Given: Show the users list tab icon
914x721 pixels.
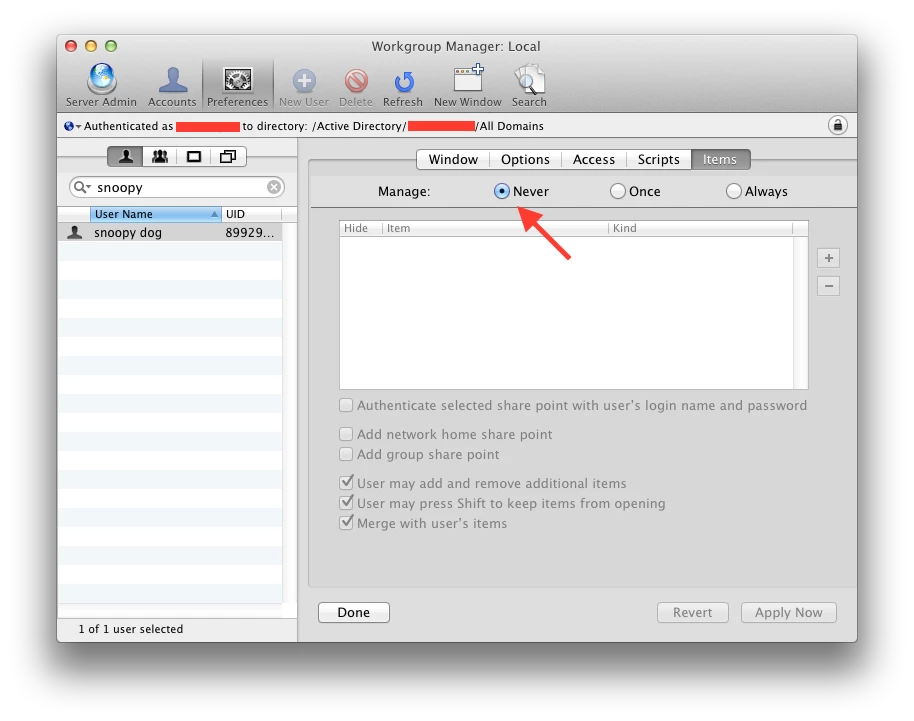Looking at the screenshot, I should pyautogui.click(x=125, y=156).
